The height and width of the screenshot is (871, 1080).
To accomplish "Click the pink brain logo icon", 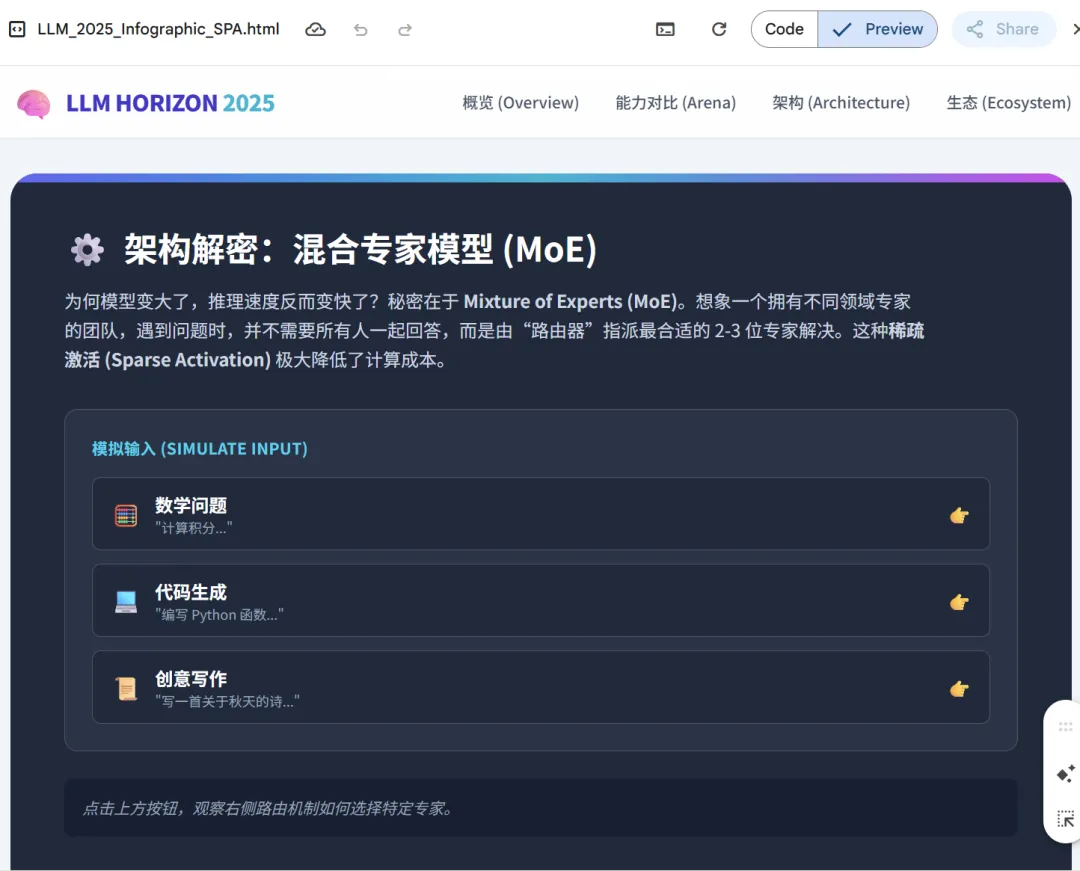I will point(34,103).
